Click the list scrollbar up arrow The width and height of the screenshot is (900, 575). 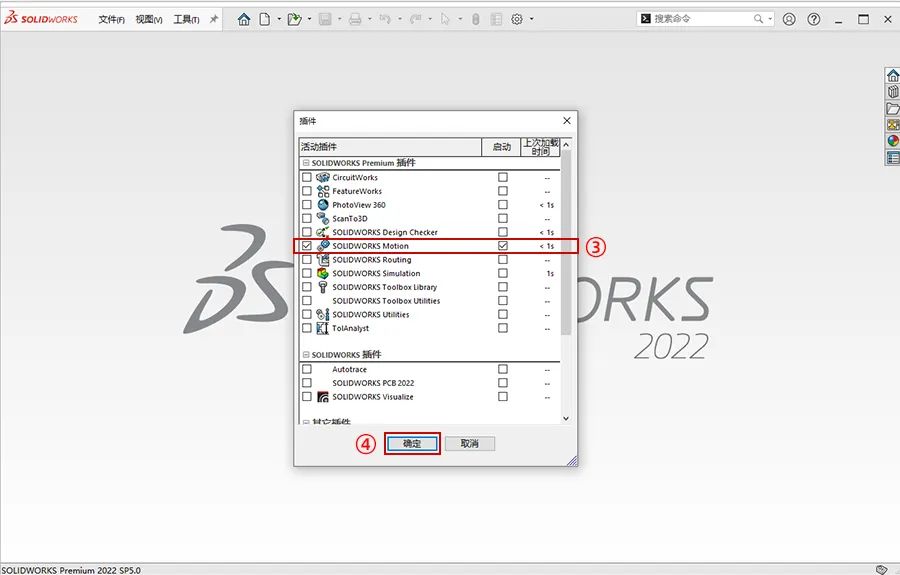pos(566,145)
